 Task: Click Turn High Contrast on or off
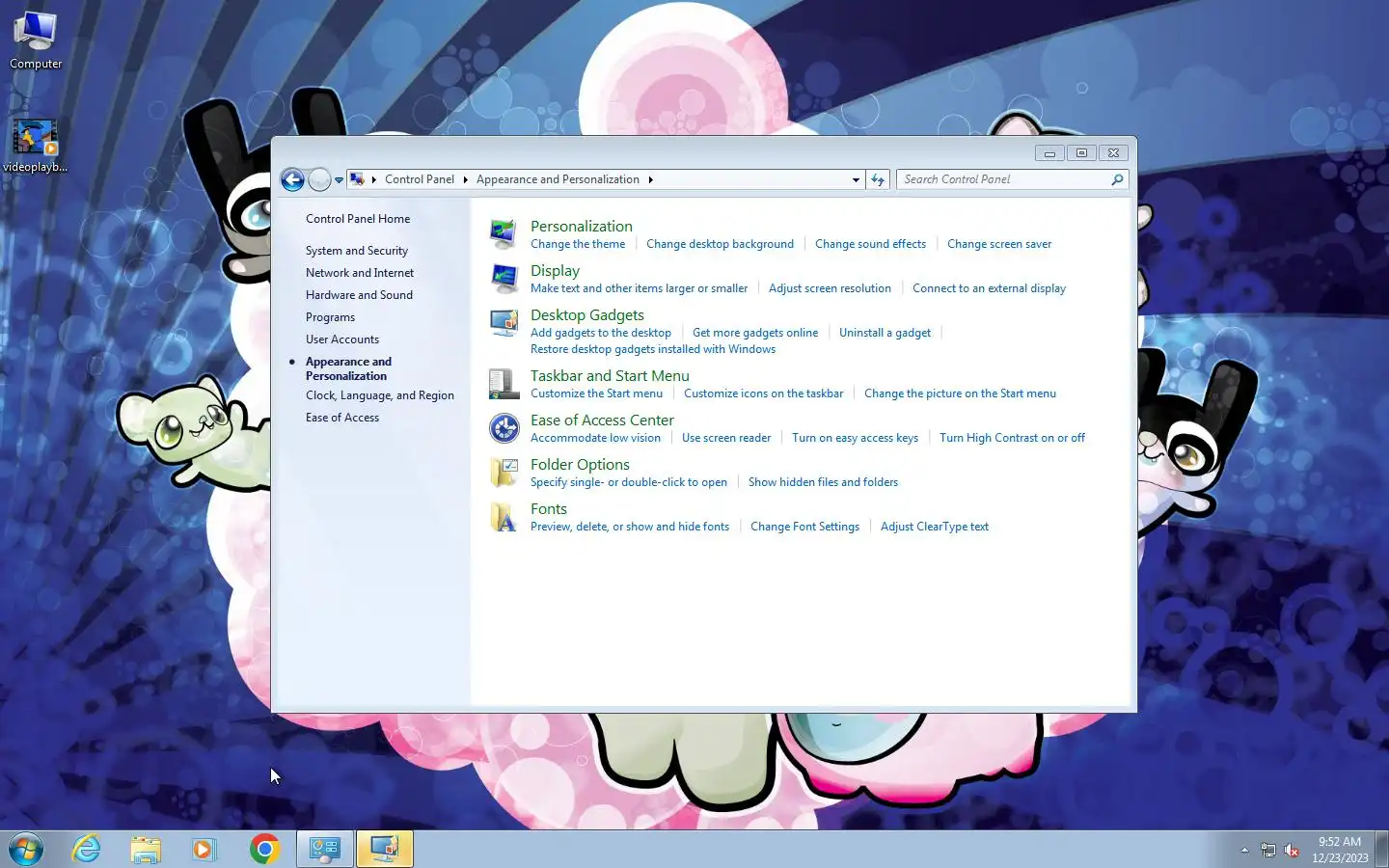tap(1012, 438)
